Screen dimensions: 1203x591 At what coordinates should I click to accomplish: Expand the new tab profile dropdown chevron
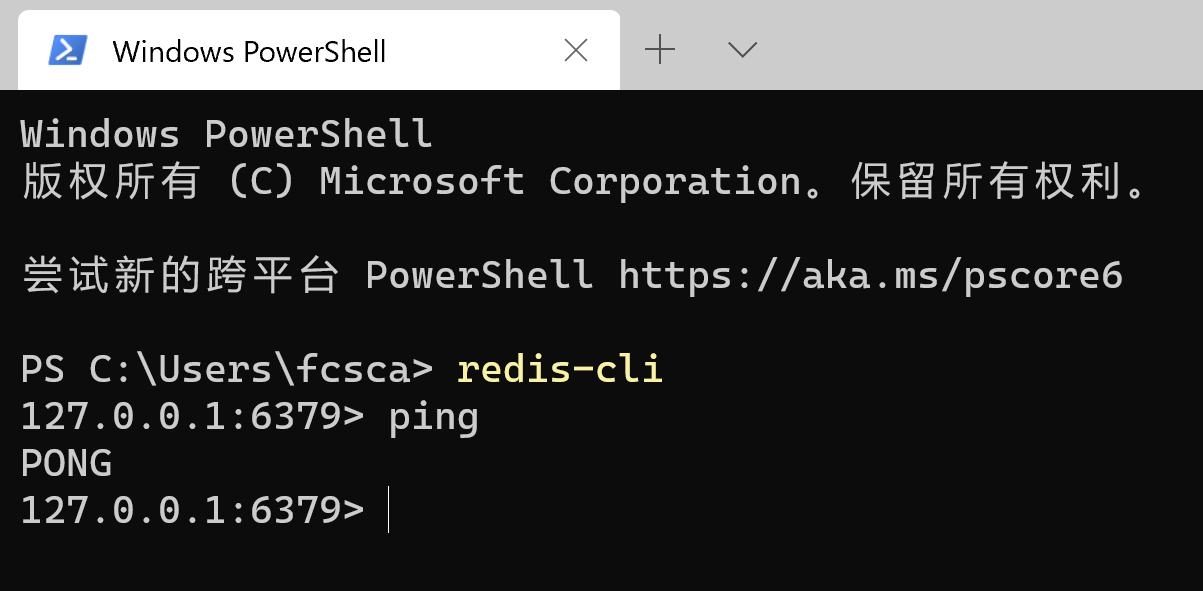click(742, 49)
